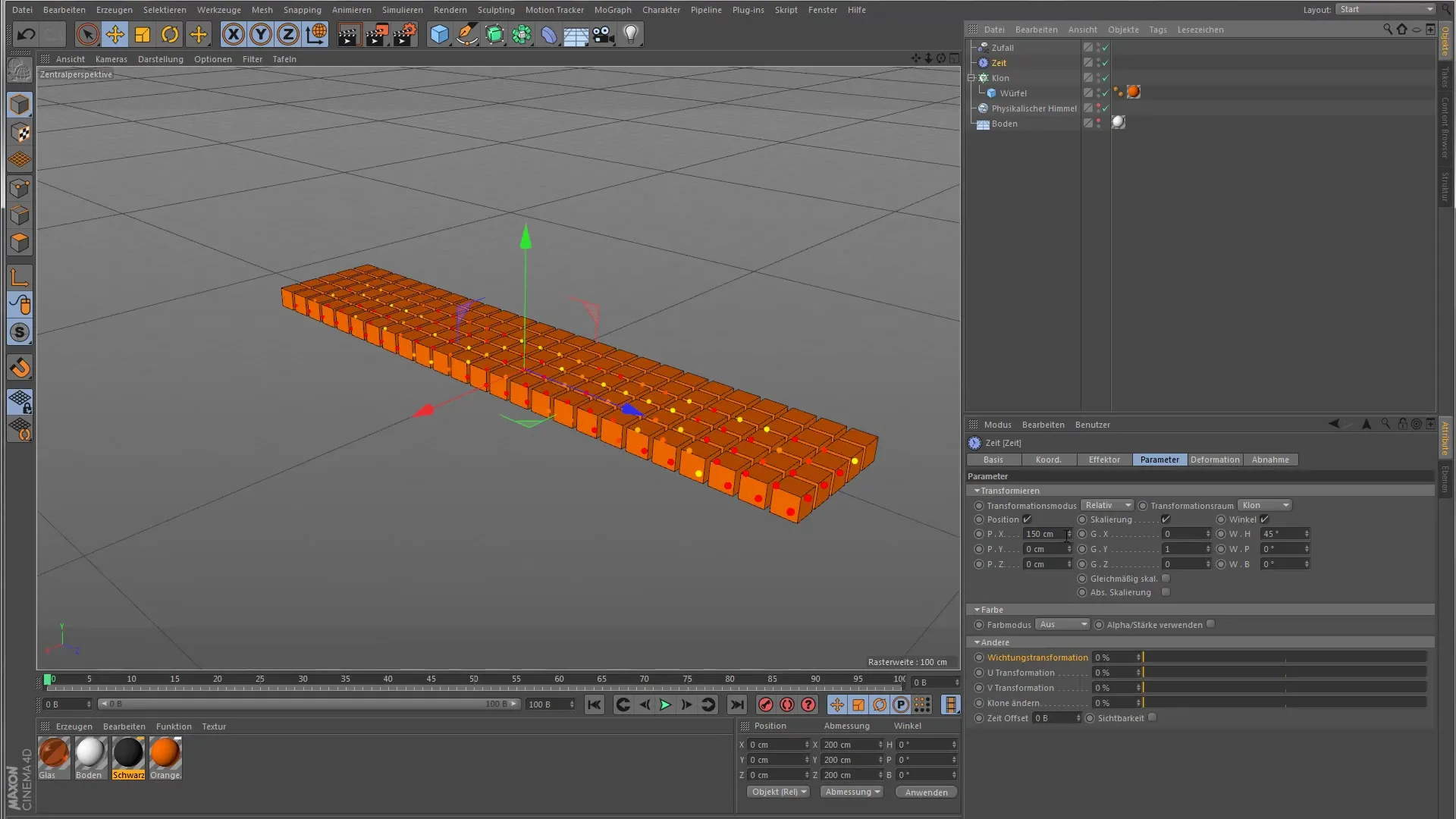
Task: Open Objekt (Rel) dropdown
Action: point(778,792)
